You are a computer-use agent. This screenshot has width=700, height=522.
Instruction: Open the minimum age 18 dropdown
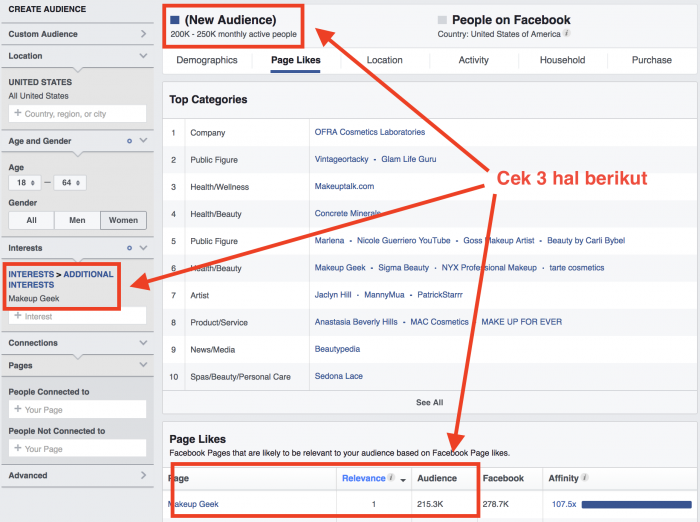tap(23, 183)
